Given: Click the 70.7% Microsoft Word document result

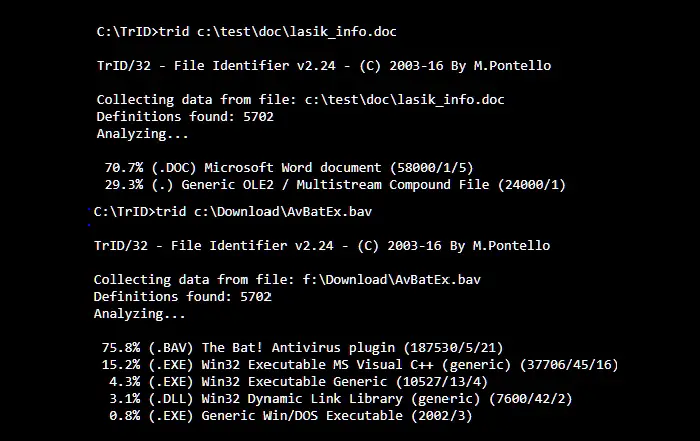Looking at the screenshot, I should [x=289, y=168].
